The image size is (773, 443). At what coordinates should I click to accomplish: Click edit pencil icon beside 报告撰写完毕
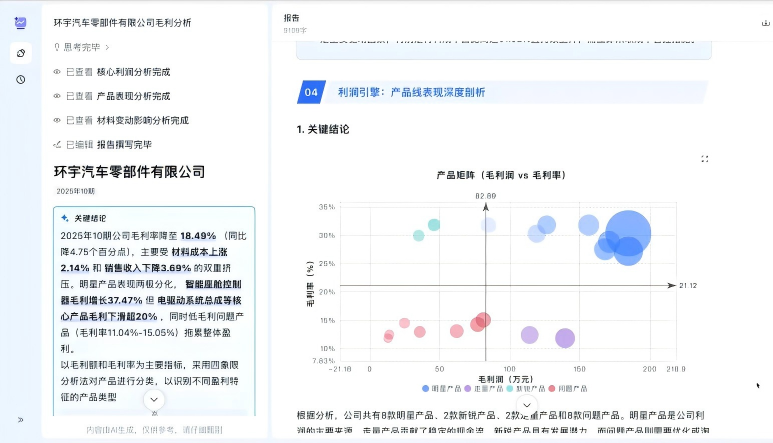coord(57,144)
